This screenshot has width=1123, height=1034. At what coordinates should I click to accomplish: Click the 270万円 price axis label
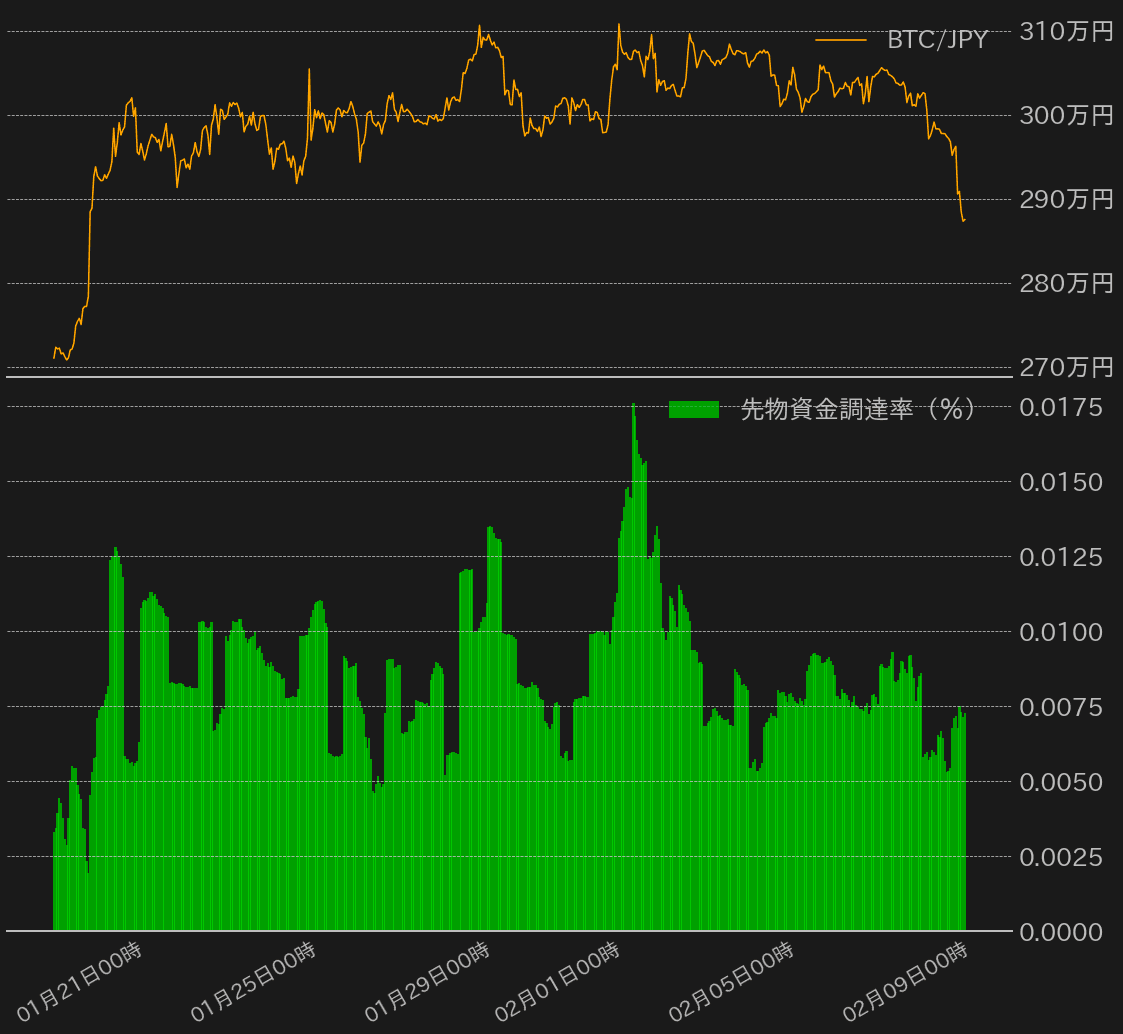click(x=1065, y=368)
